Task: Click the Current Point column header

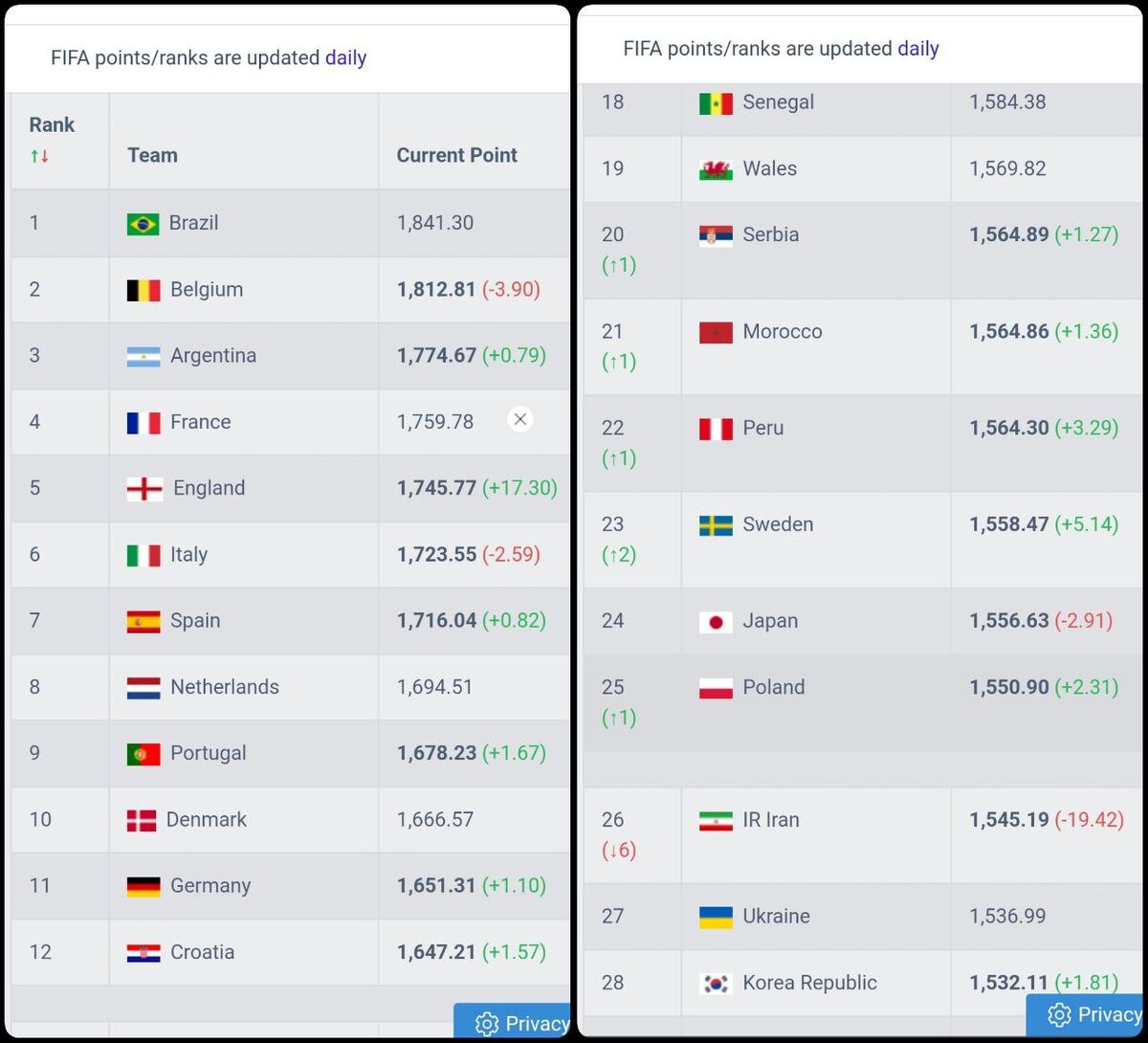Action: pos(456,154)
